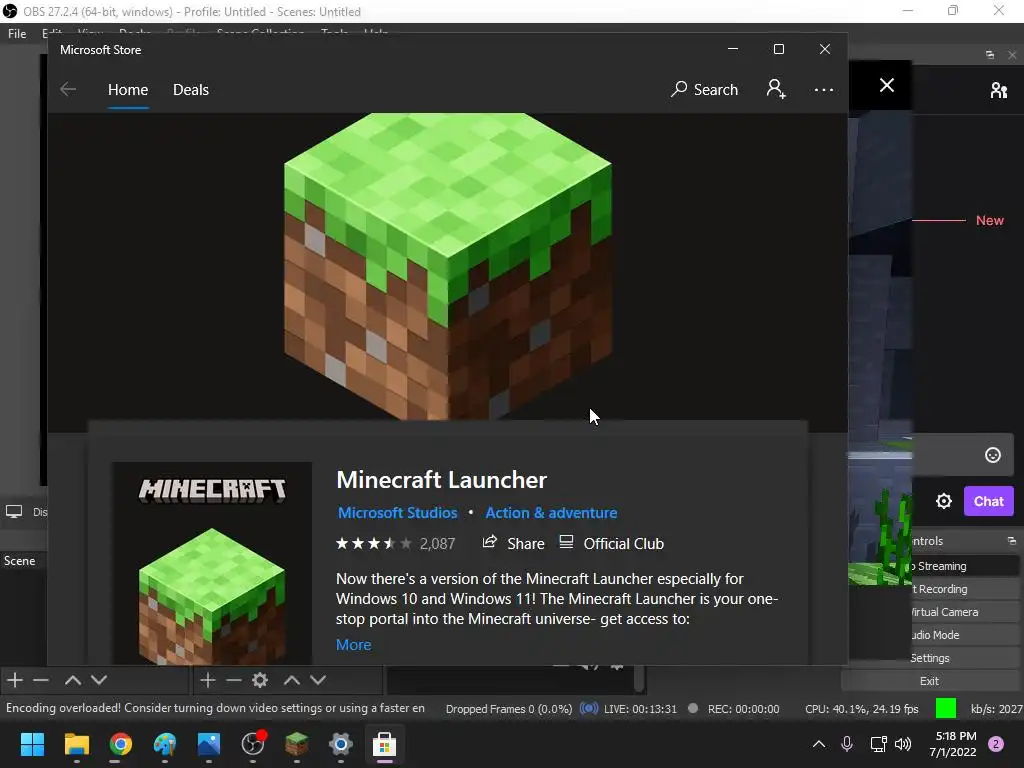Open Paint from the taskbar
Image resolution: width=1024 pixels, height=768 pixels.
coord(165,744)
